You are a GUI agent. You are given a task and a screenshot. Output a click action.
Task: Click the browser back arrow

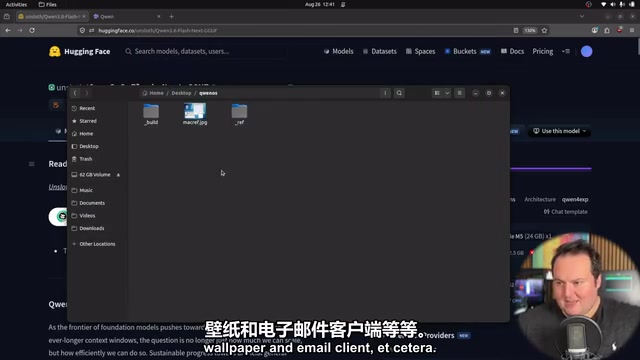[x=8, y=30]
